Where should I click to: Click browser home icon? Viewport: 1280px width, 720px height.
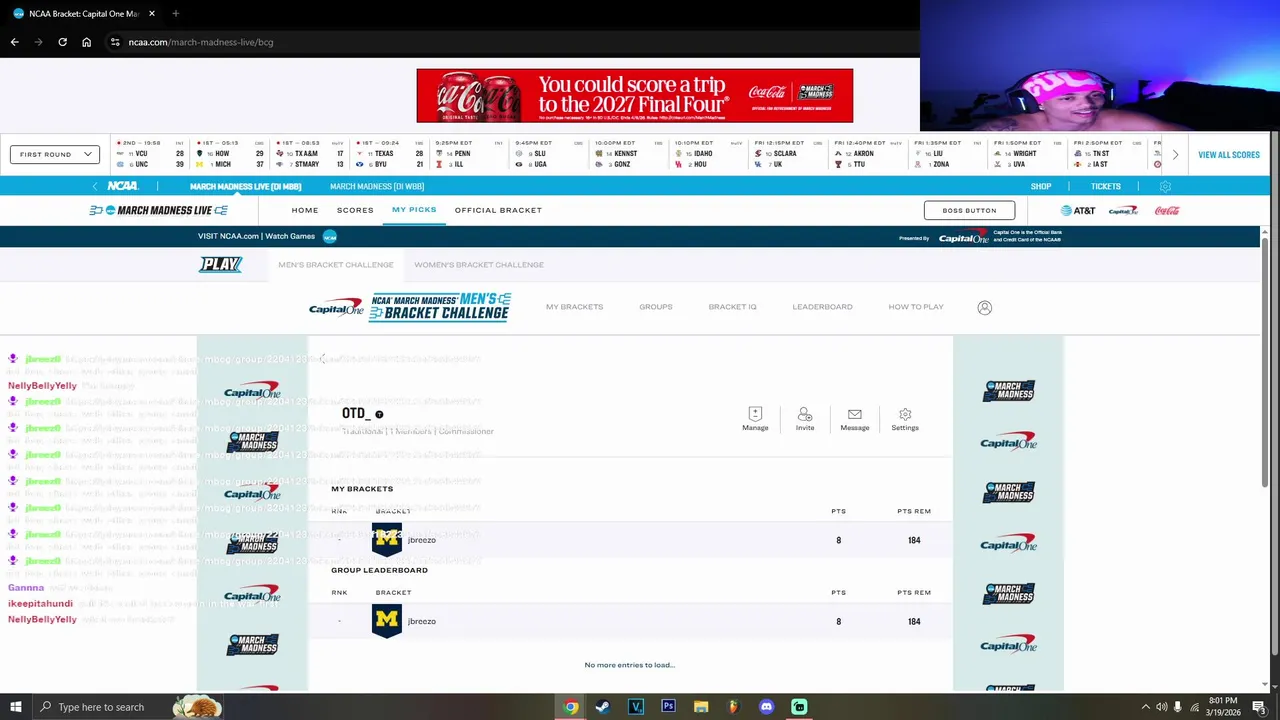86,42
